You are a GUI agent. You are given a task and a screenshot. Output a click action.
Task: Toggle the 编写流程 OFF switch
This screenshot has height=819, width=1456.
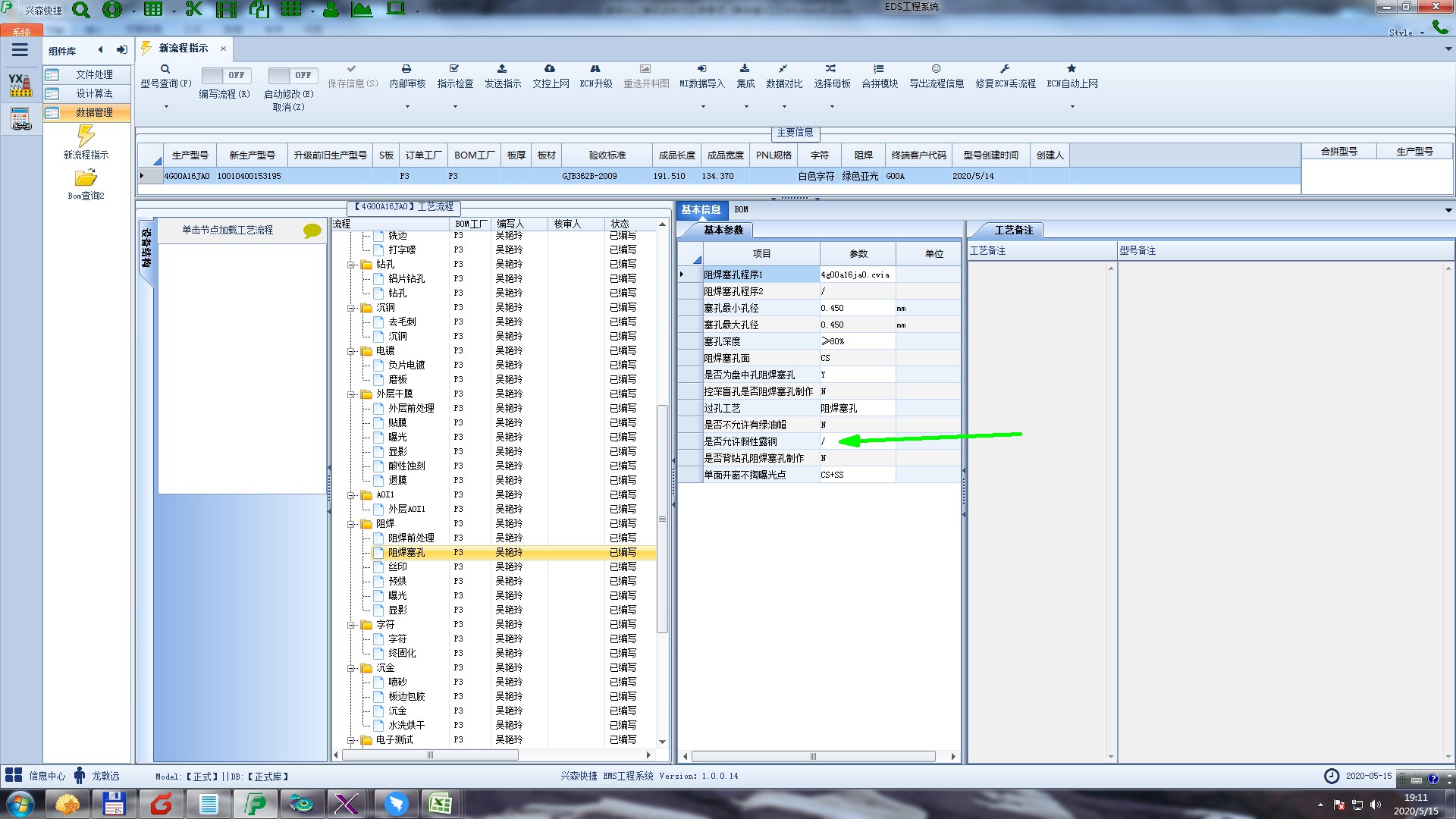224,75
